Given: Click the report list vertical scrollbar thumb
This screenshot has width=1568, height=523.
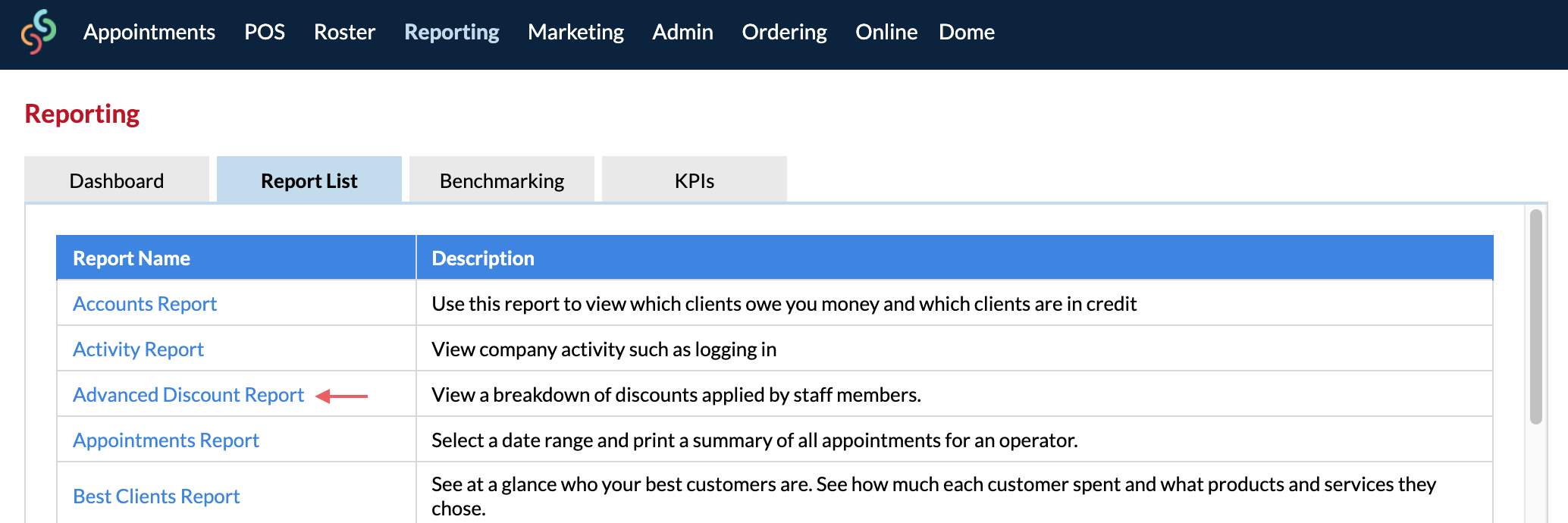Looking at the screenshot, I should [1536, 317].
